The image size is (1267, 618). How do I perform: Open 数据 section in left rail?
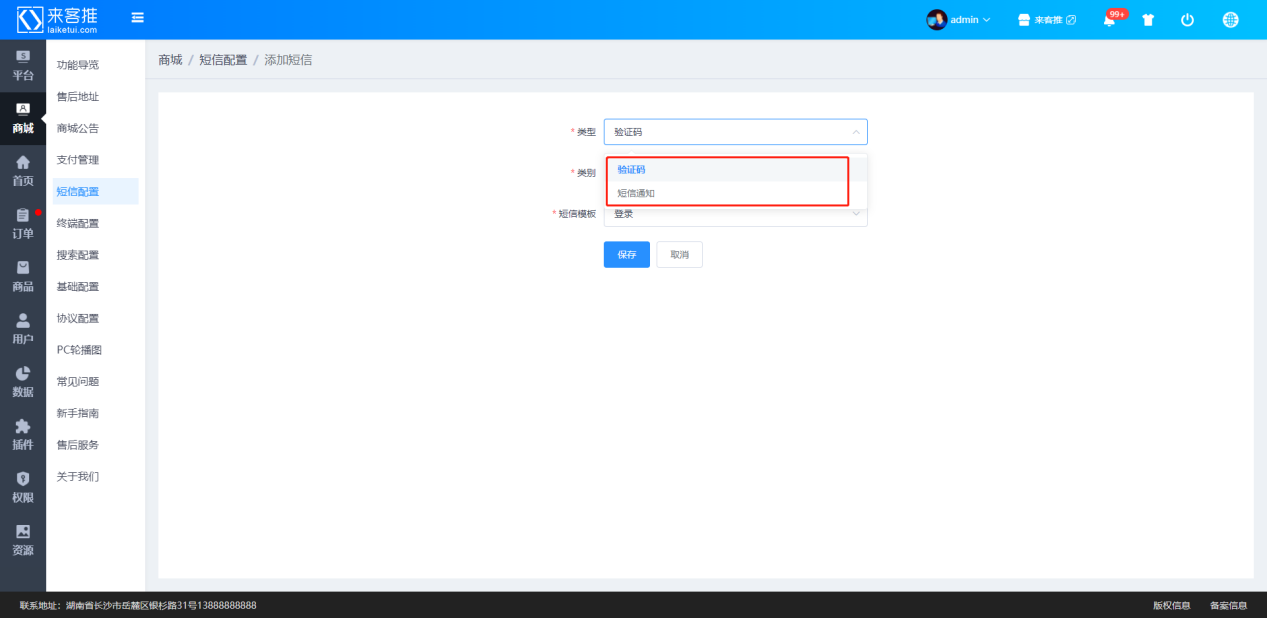(x=23, y=382)
